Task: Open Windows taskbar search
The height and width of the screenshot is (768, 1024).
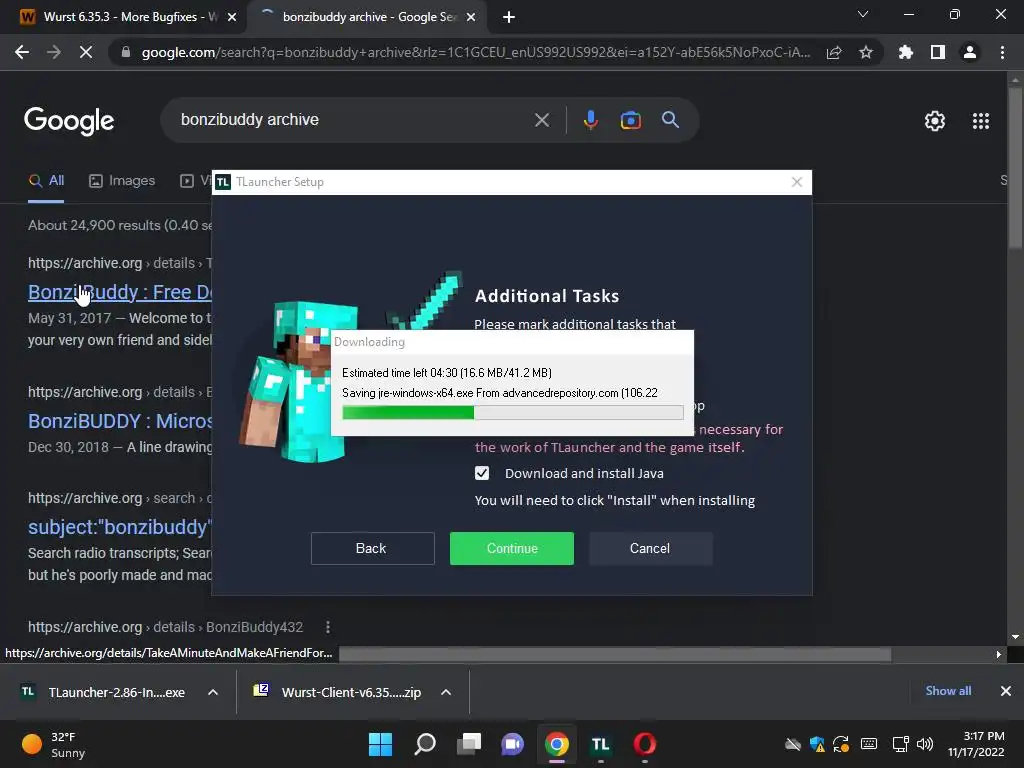Action: 424,744
